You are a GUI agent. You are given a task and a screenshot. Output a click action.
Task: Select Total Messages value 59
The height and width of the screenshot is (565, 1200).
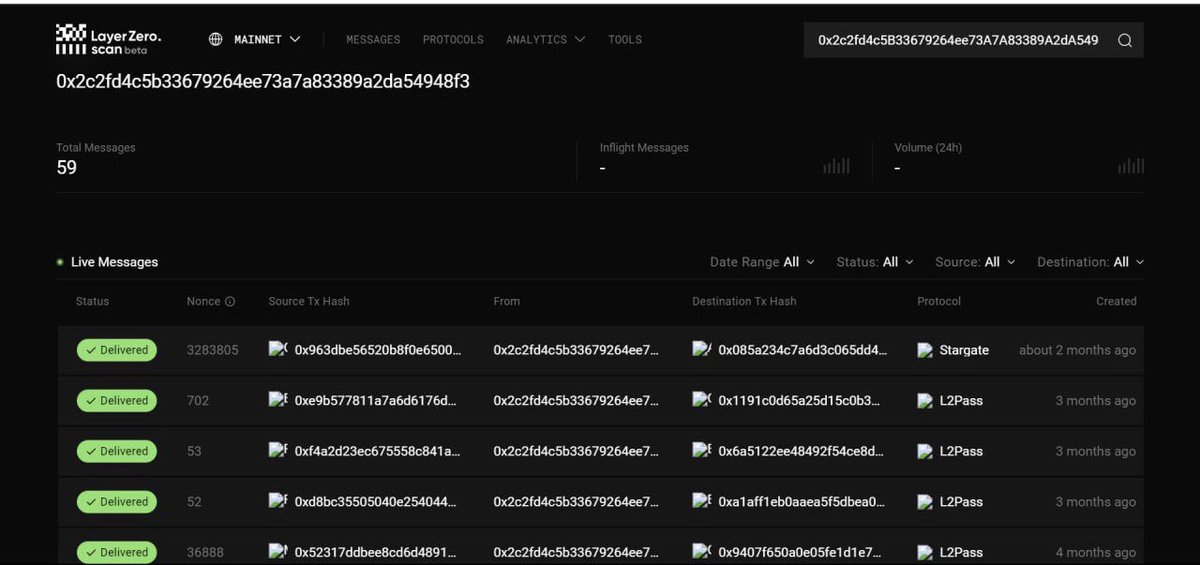(67, 167)
